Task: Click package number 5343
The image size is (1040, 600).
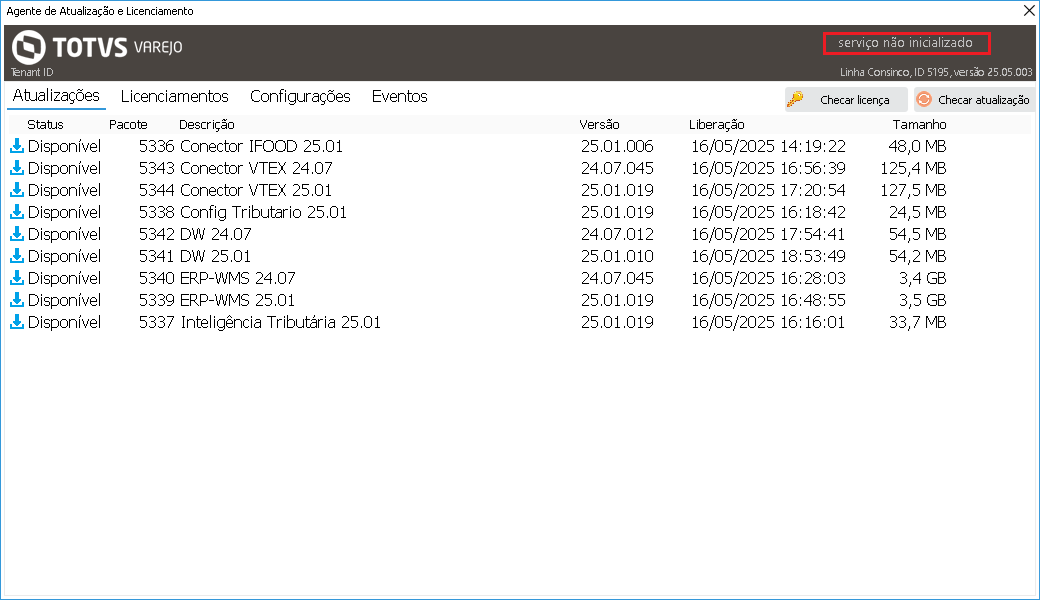Action: (x=157, y=168)
